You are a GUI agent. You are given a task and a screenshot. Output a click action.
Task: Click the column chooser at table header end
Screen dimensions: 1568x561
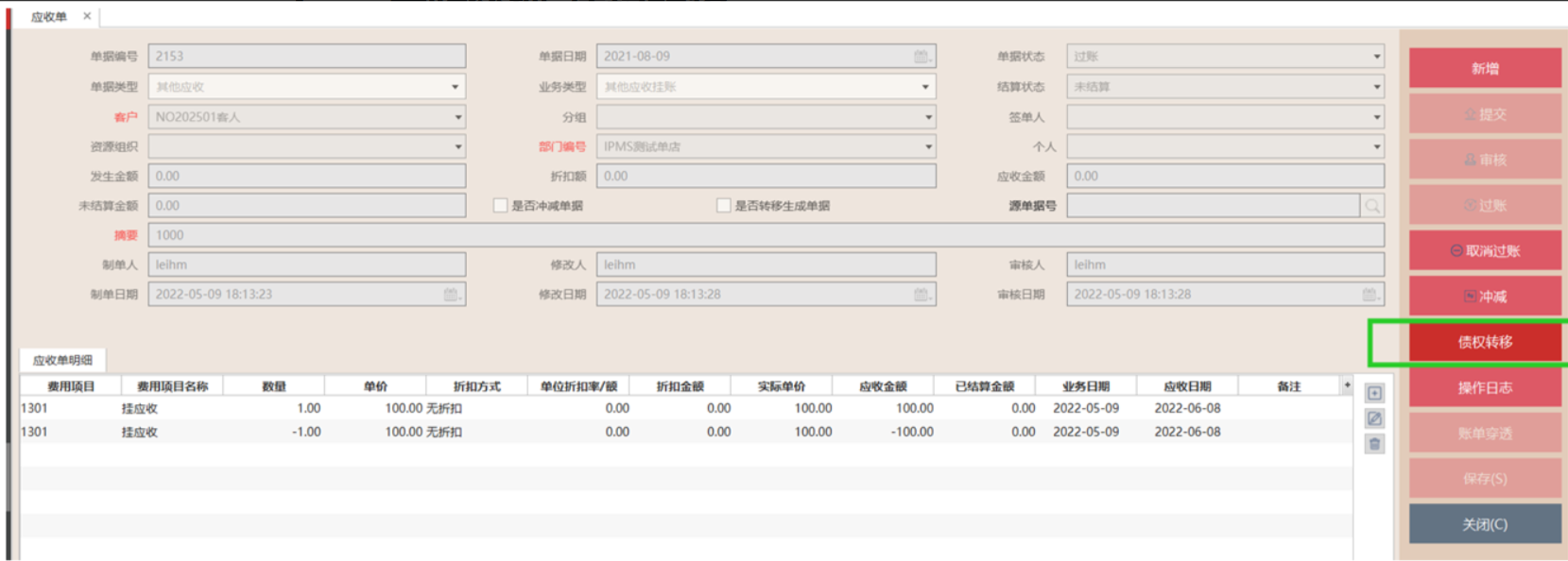coord(1347,385)
